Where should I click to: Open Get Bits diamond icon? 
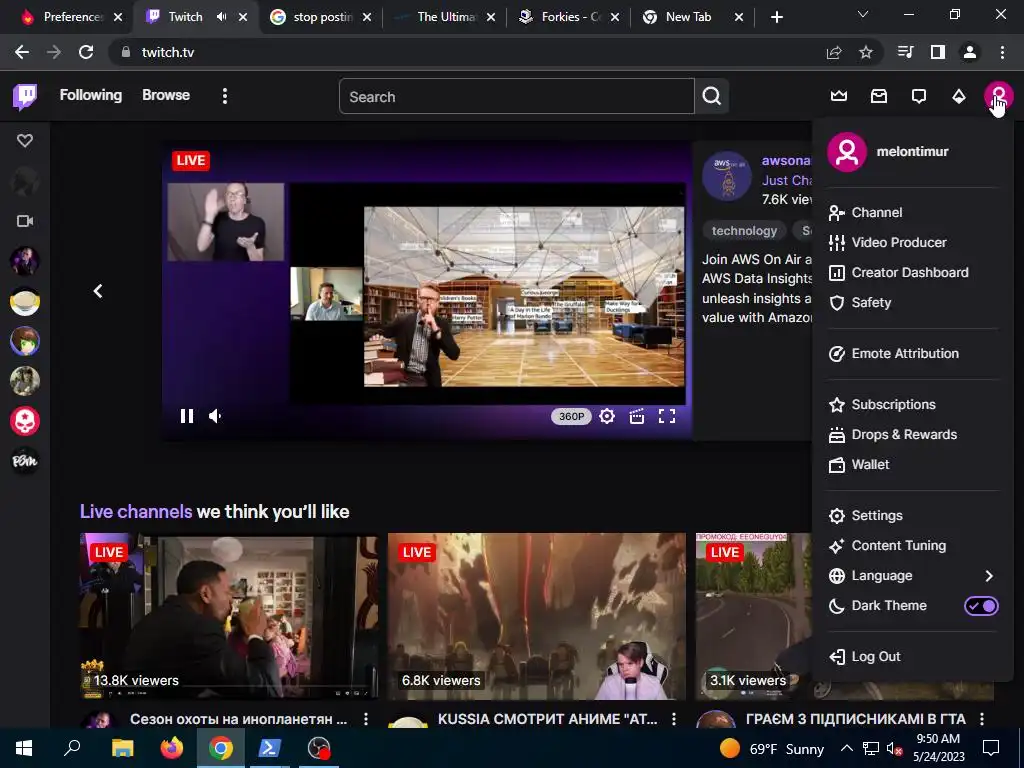[x=959, y=97]
